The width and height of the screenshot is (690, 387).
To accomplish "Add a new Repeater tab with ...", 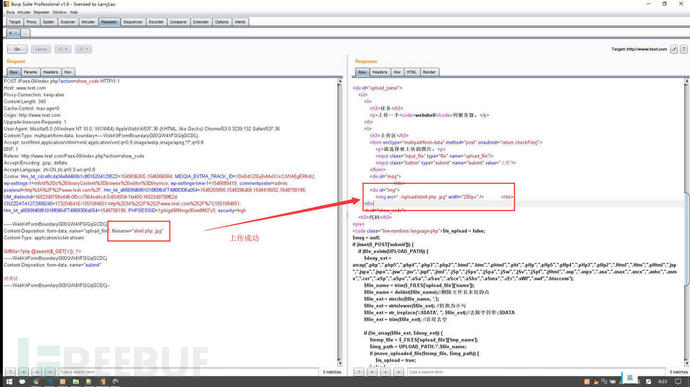I will pos(26,33).
